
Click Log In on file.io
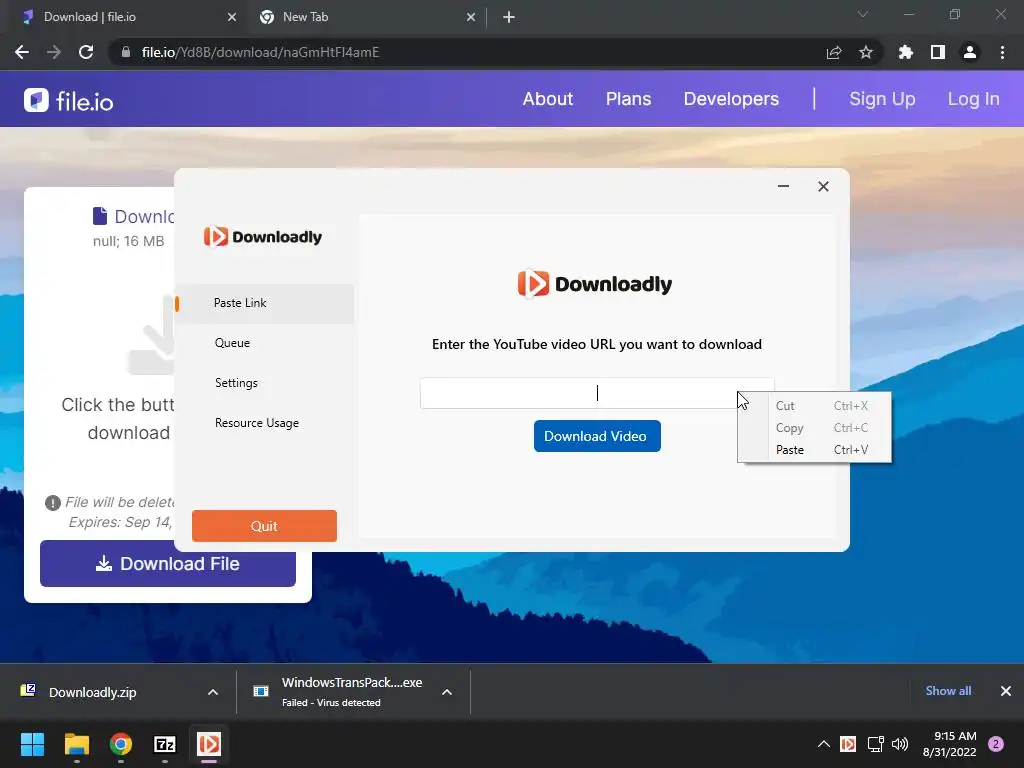pos(973,99)
